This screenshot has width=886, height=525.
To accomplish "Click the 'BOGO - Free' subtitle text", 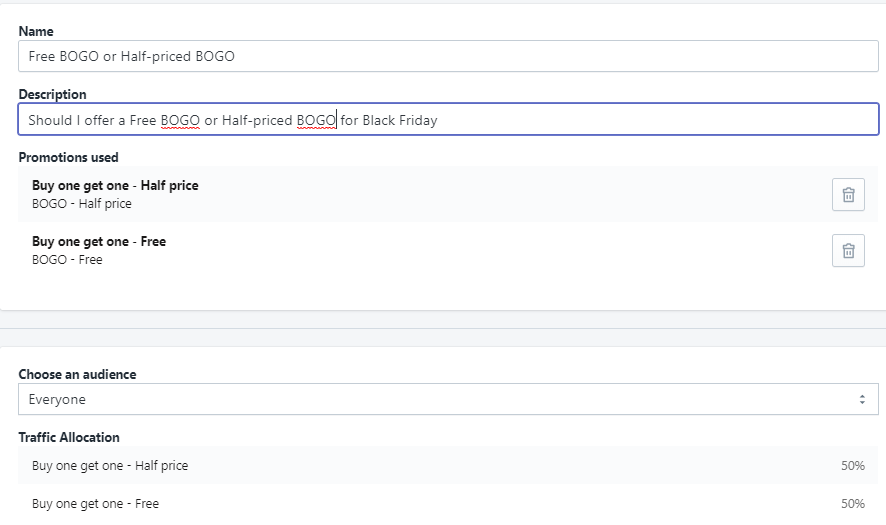I will (67, 260).
